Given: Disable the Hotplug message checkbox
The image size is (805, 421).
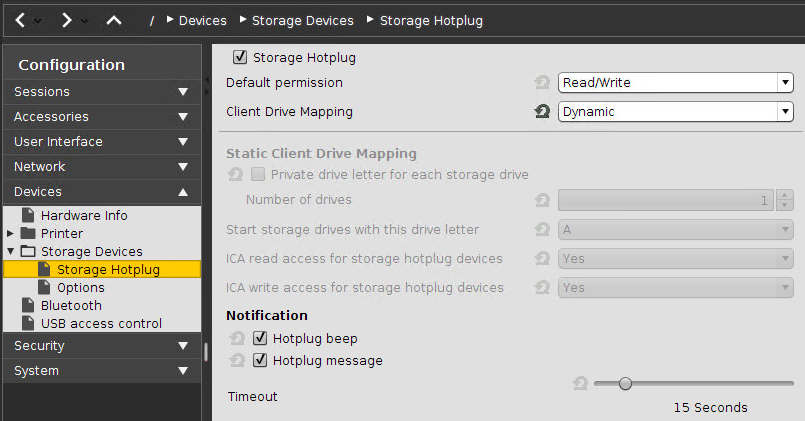Looking at the screenshot, I should click(x=260, y=361).
